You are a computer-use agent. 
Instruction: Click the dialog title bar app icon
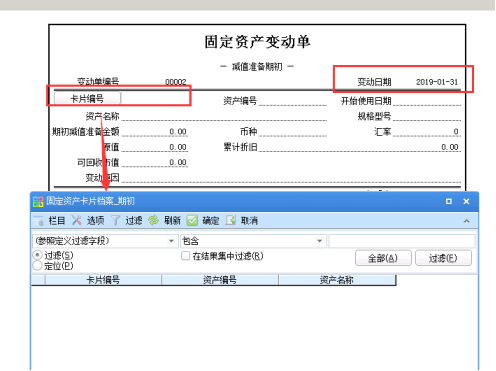tap(38, 201)
